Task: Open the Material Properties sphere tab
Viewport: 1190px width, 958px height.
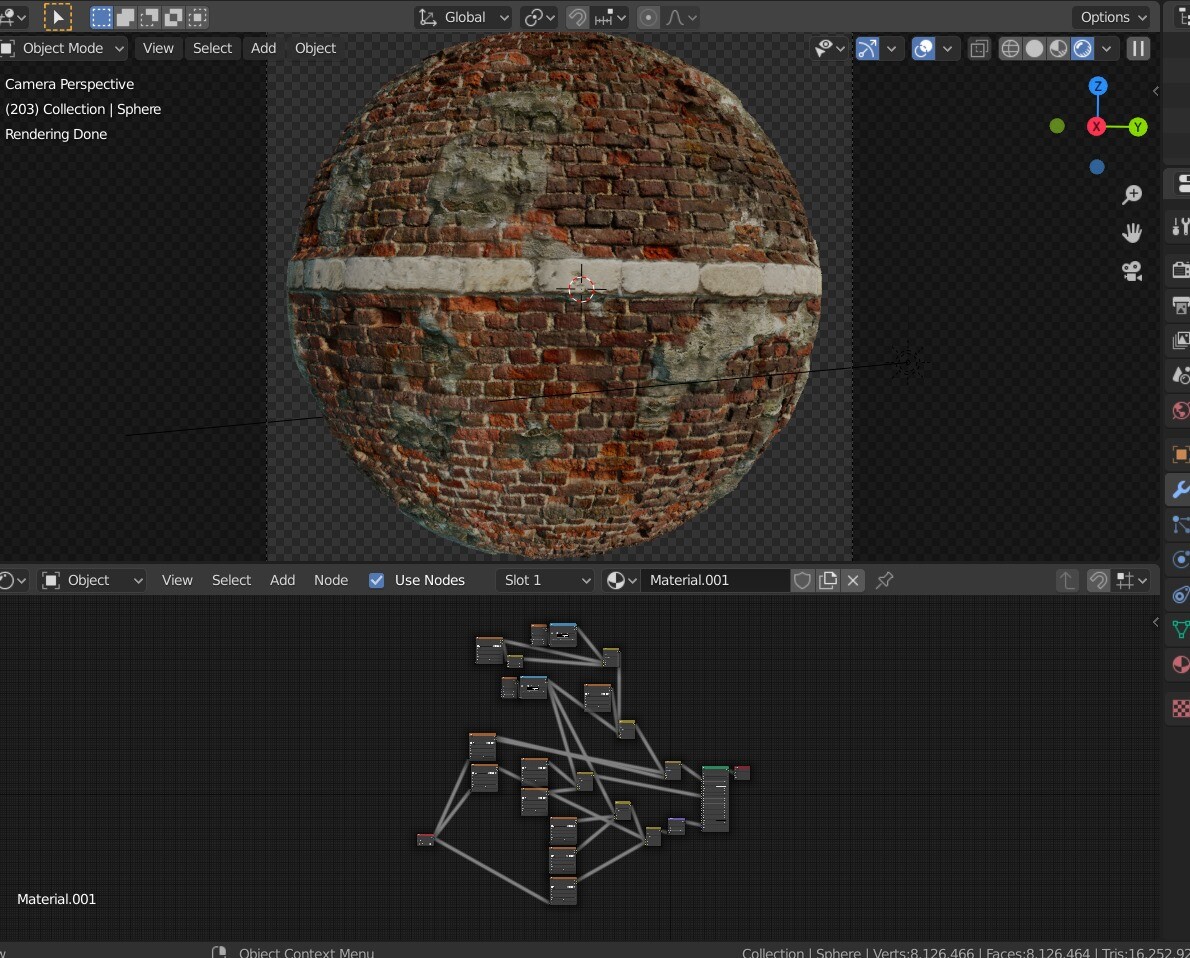Action: [1179, 665]
